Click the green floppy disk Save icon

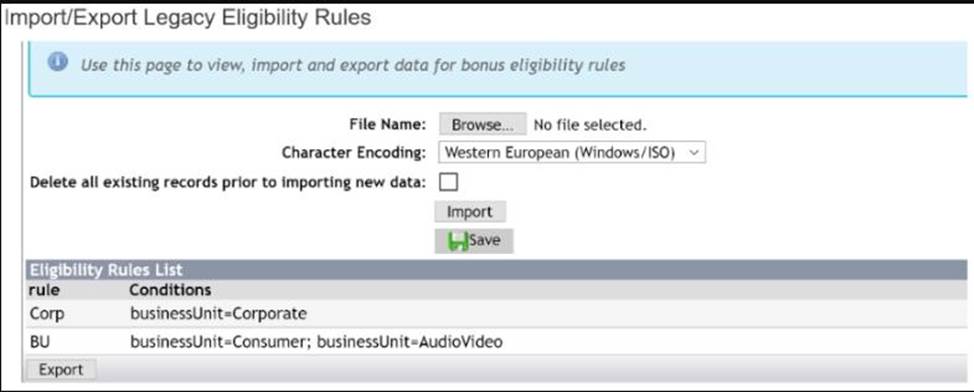[x=458, y=241]
